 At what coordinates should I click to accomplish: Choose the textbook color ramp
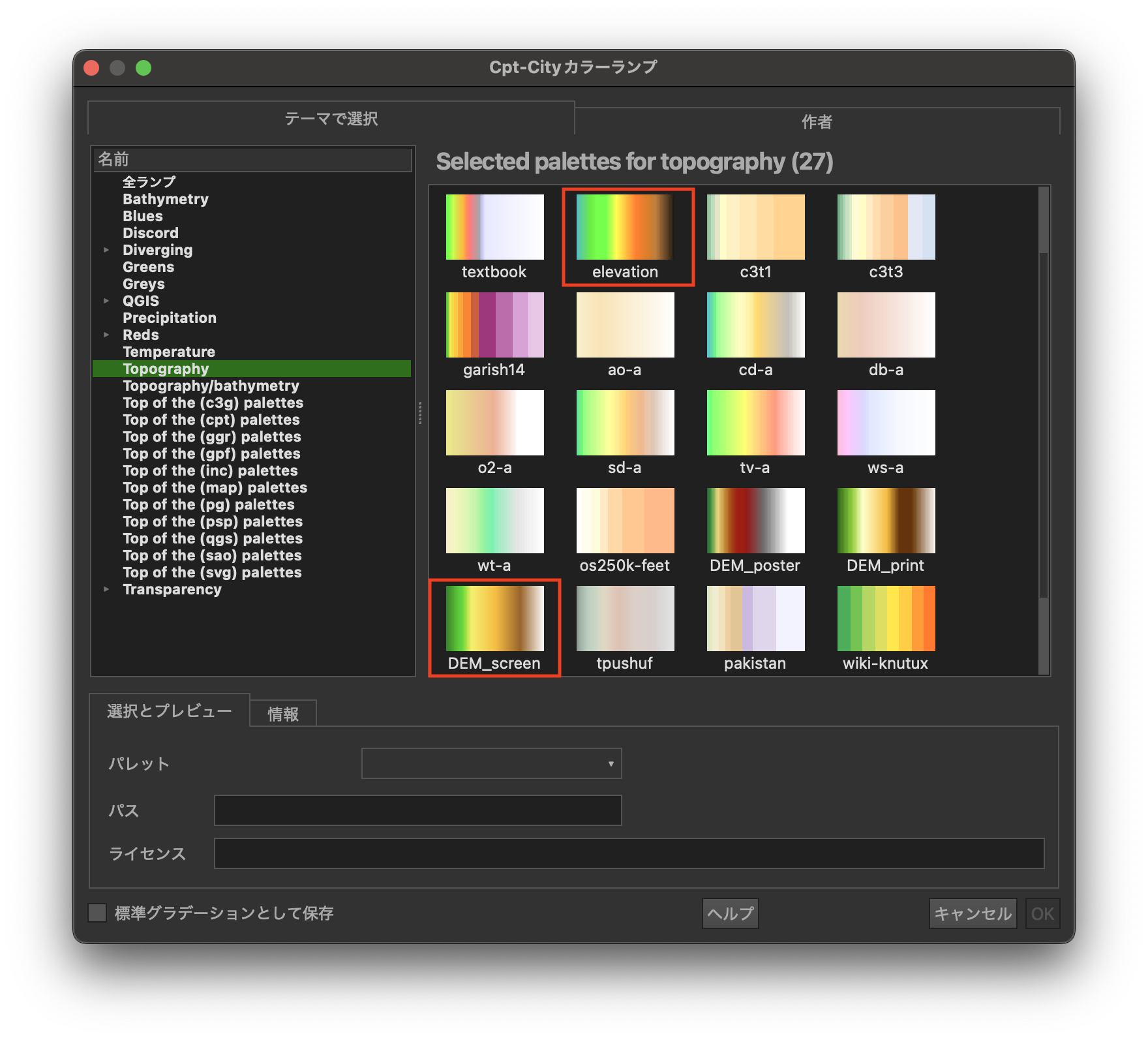coord(494,227)
